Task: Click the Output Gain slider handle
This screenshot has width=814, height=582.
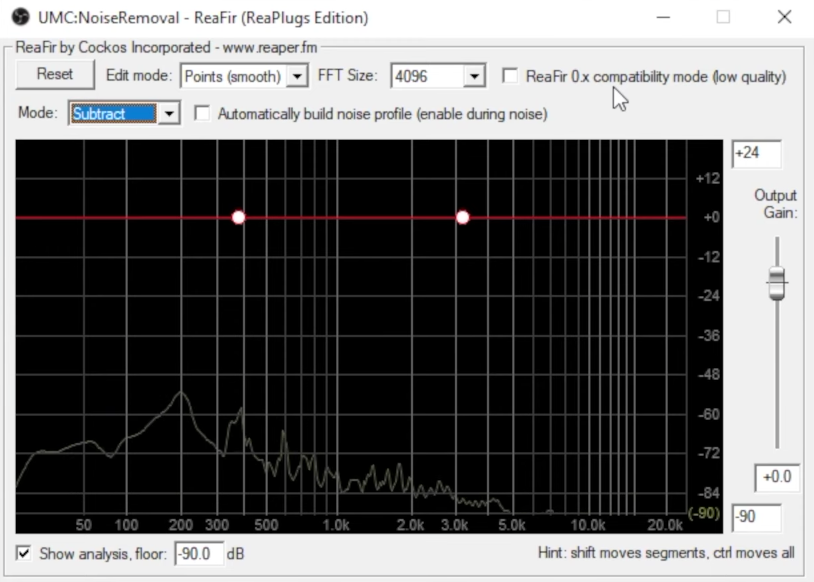Action: (777, 283)
